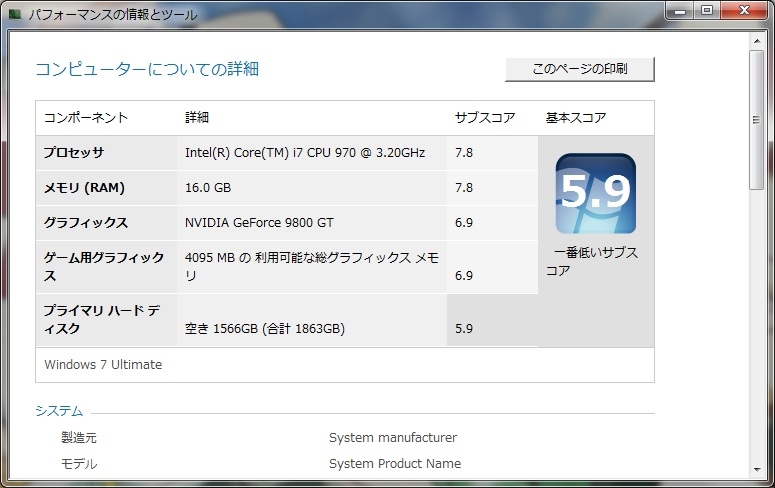
Task: Select the グラフィックス row label
Action: pyautogui.click(x=86, y=223)
